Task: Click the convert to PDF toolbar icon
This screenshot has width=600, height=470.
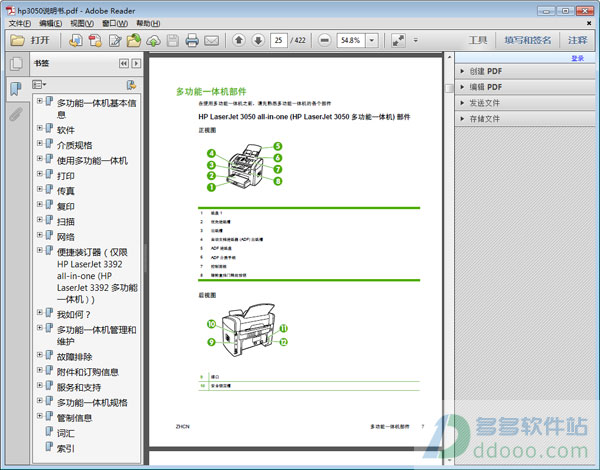Action: (95, 40)
